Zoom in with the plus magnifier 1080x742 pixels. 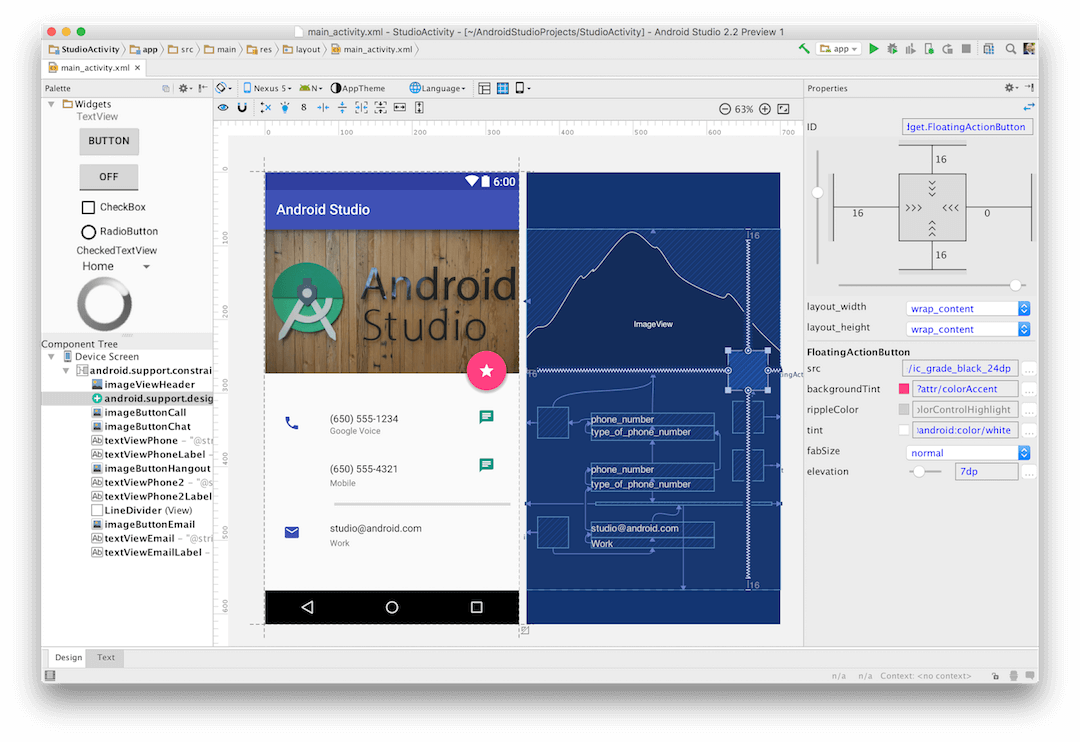[x=765, y=109]
